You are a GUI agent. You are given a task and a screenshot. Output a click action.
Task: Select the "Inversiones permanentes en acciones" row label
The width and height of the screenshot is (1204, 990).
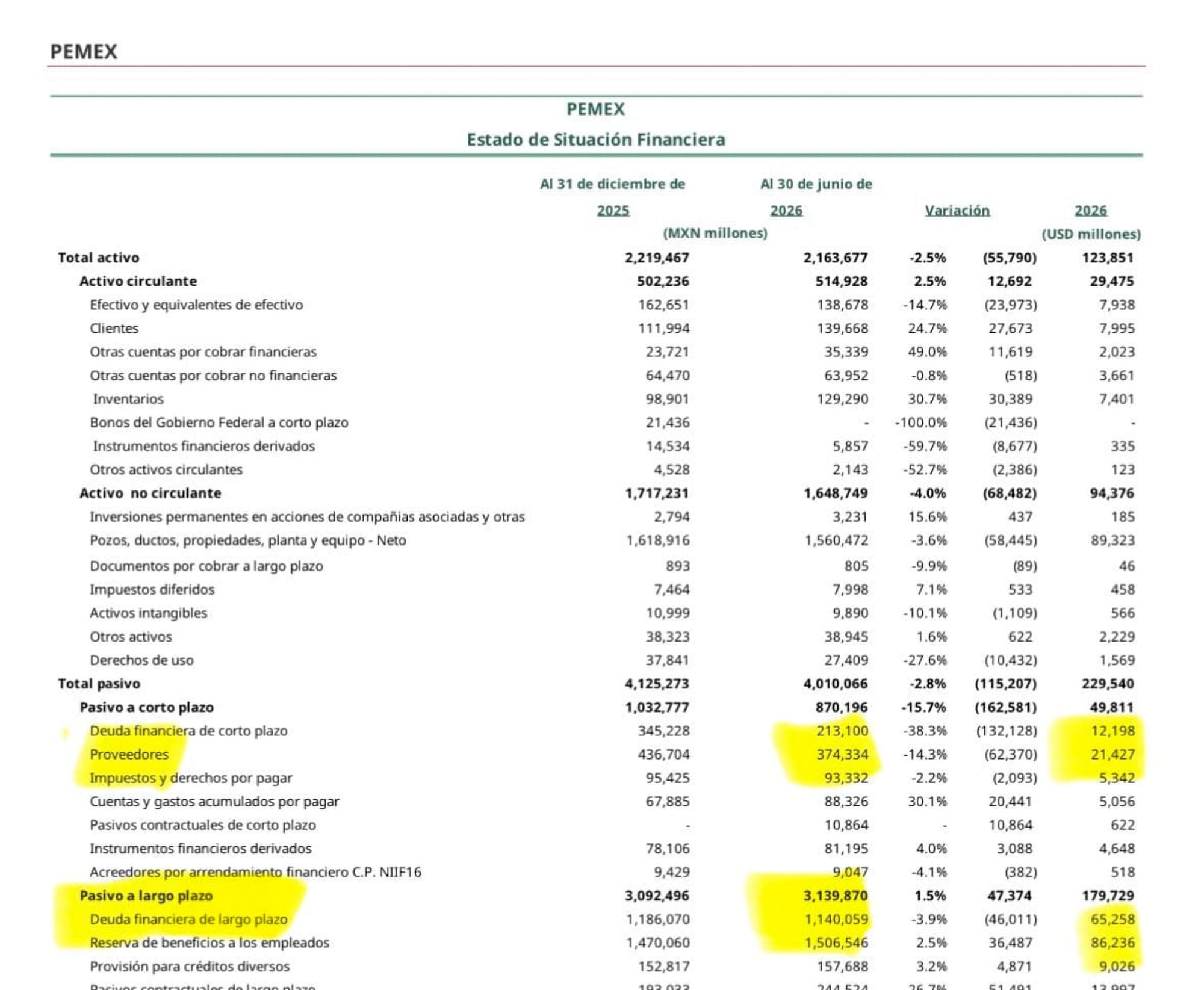pos(307,517)
